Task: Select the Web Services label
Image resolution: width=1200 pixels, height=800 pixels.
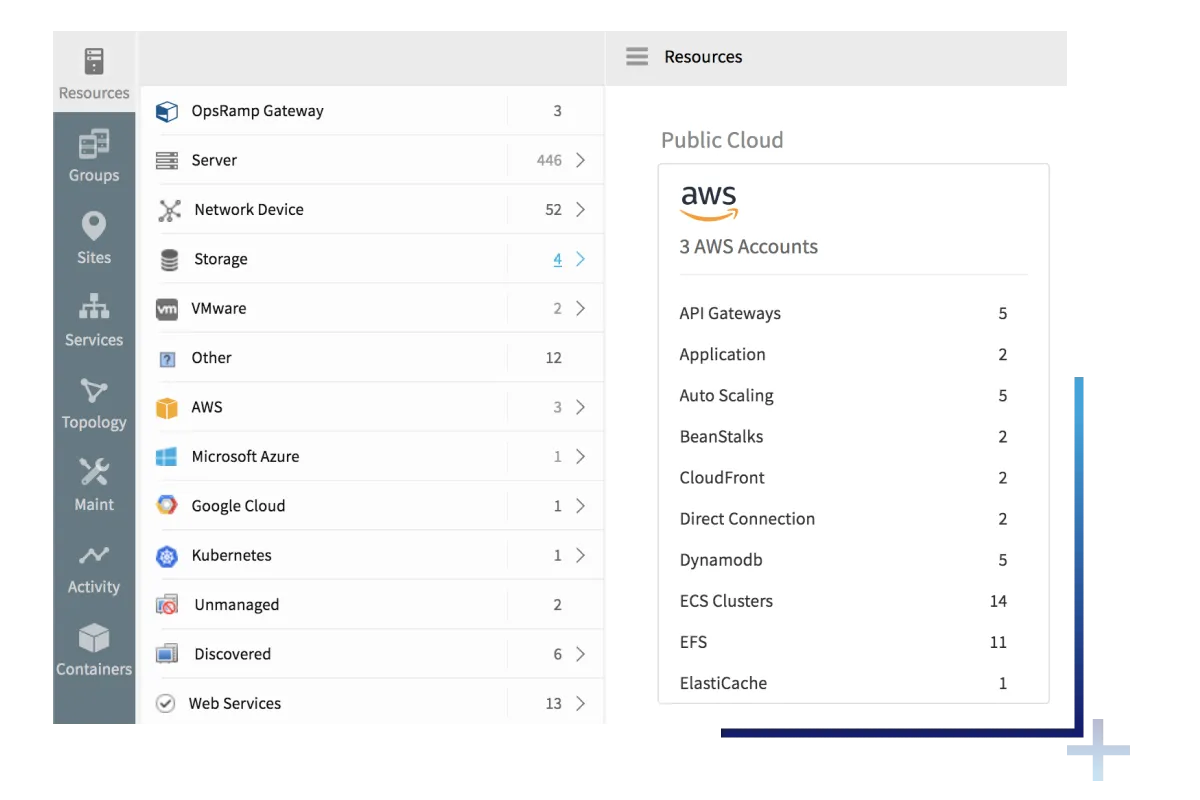Action: (235, 704)
